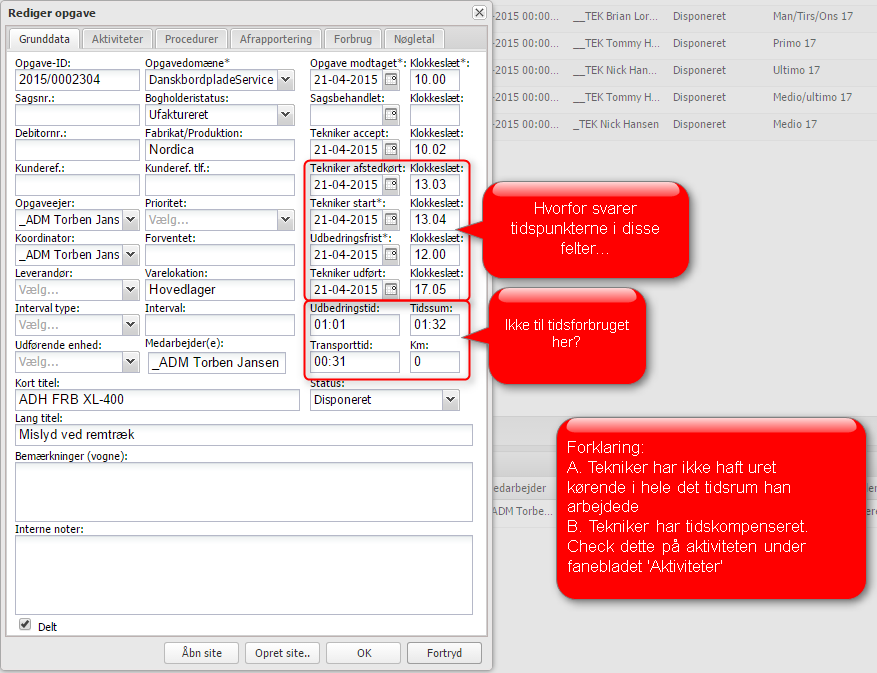Open calendar picker for Tekniker start
The image size is (877, 673).
(391, 220)
